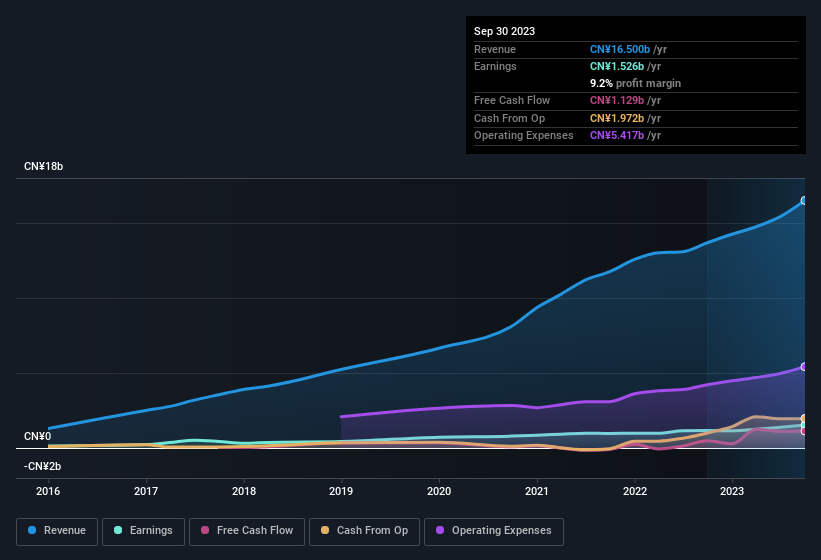Click the orange Cash From Op endpoint marker
The height and width of the screenshot is (560, 821).
pyautogui.click(x=804, y=418)
